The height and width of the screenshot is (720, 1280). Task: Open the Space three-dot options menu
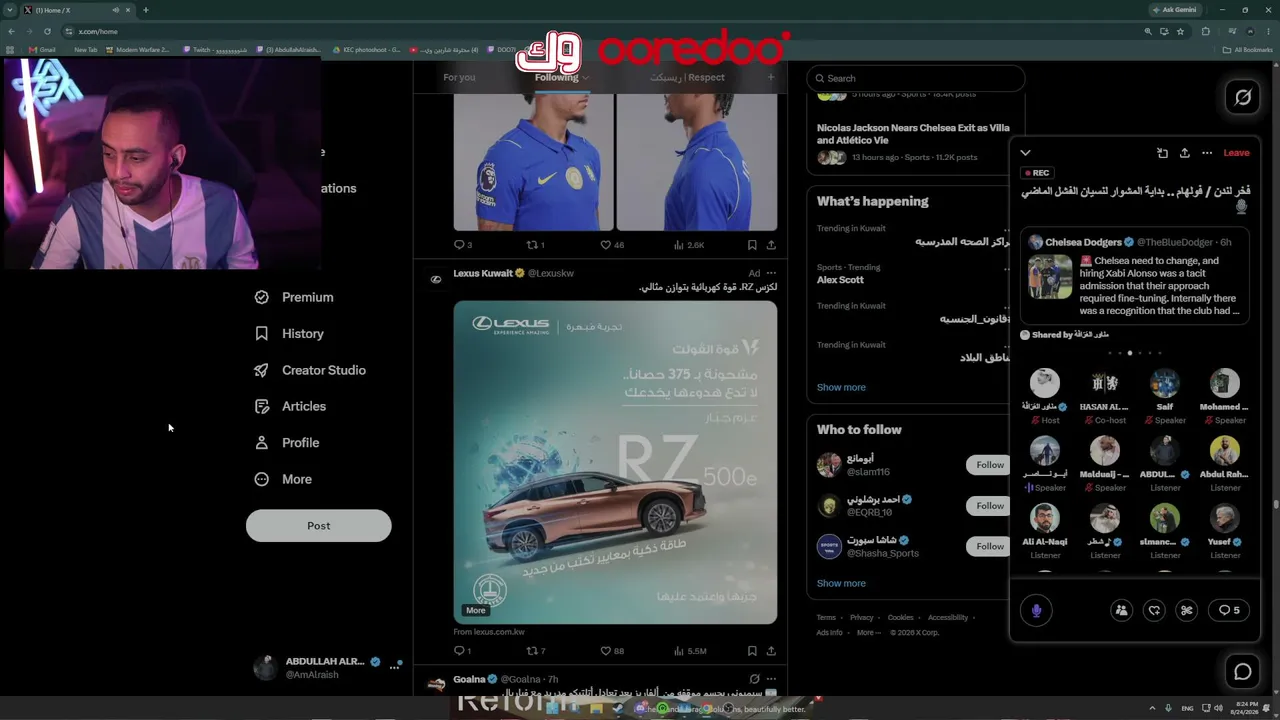(1207, 153)
